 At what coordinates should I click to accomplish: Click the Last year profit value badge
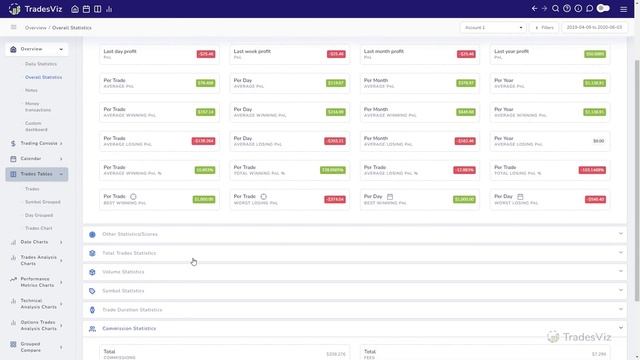click(x=595, y=54)
